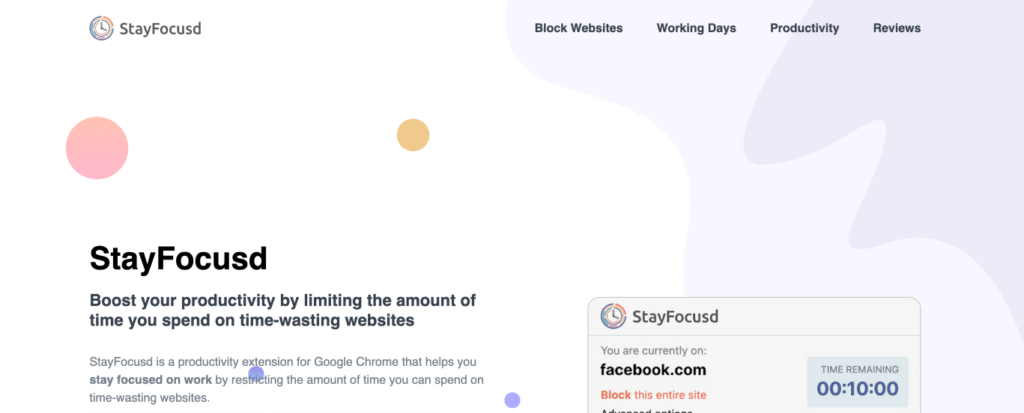Image resolution: width=1024 pixels, height=413 pixels.
Task: Click the paragraph mentioning Google Chrome extension
Action: point(287,380)
